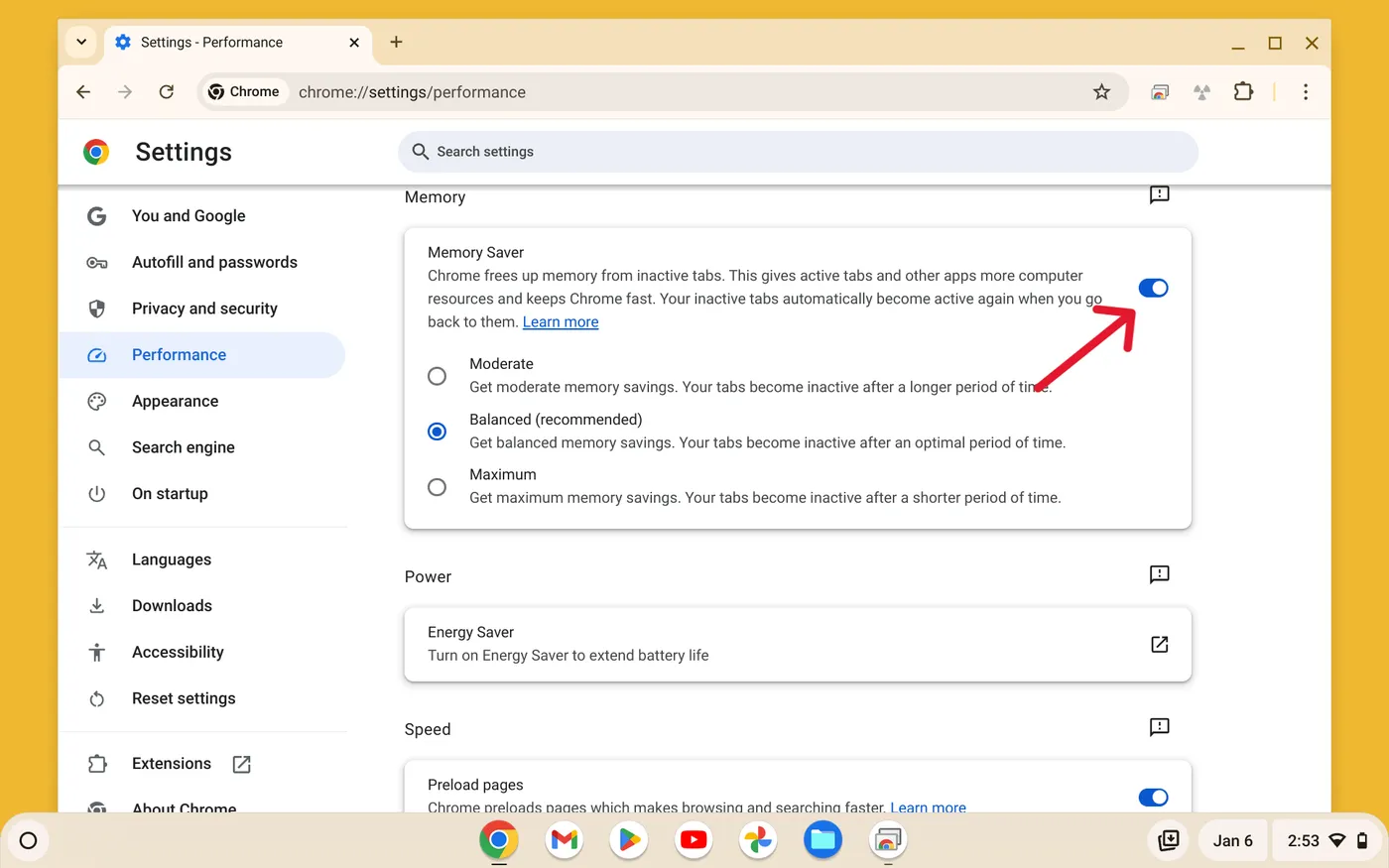
Task: Click the 'Maximum' option label
Action: click(x=503, y=475)
